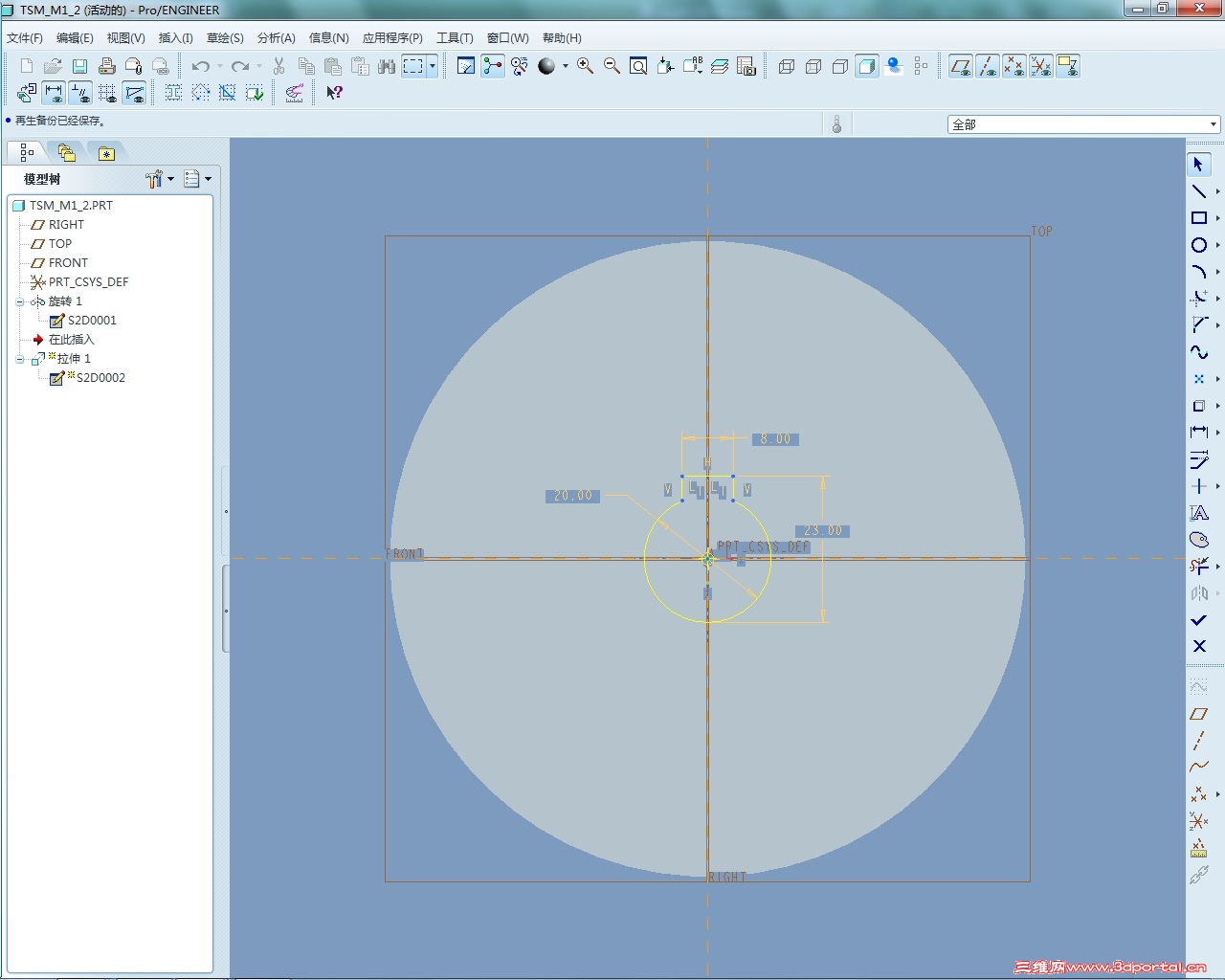Confirm sketch with the checkmark icon
The image size is (1225, 980).
coord(1198,620)
